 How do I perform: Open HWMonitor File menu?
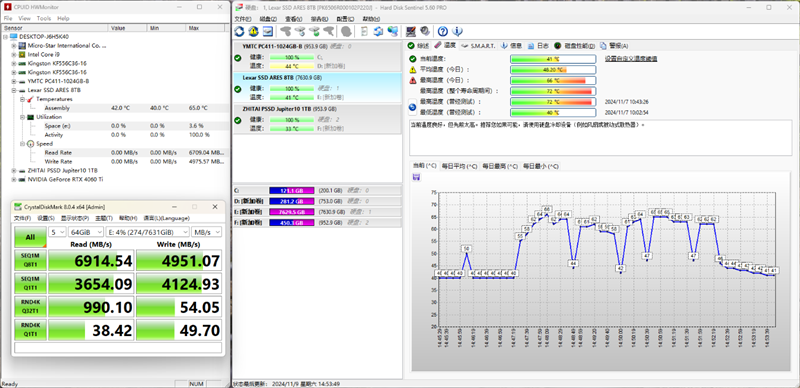(8, 18)
